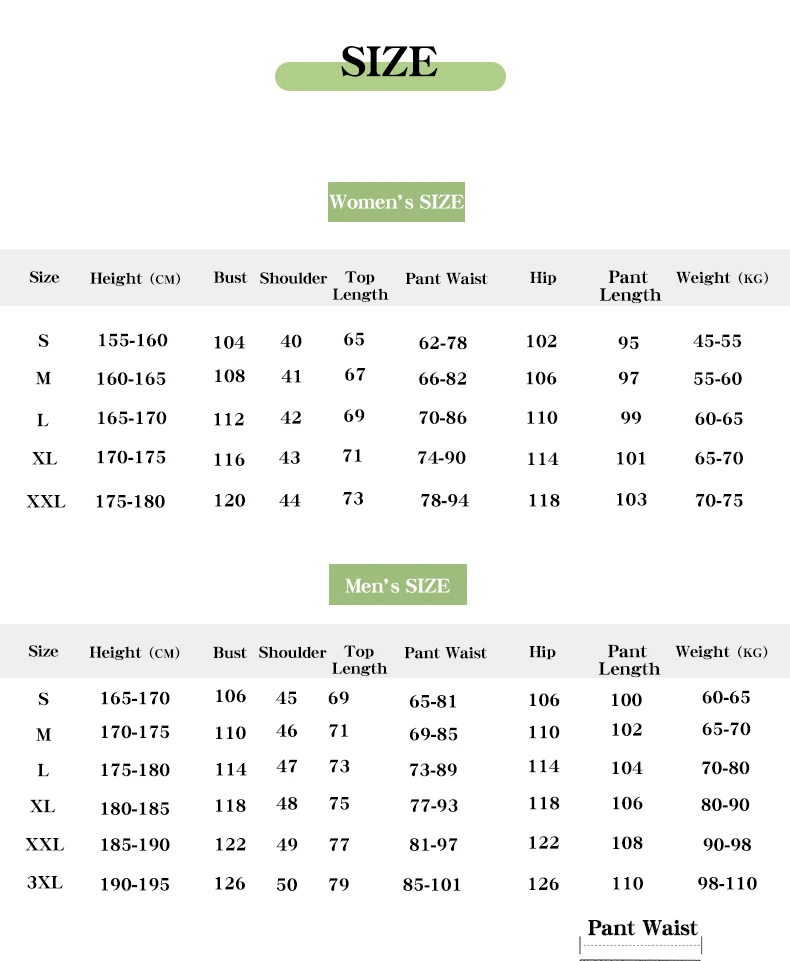Click men's L shoulder value 47
Image resolution: width=790 pixels, height=961 pixels.
tap(287, 767)
